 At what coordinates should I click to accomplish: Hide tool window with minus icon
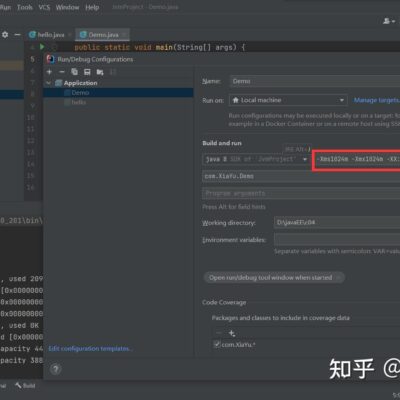click(x=17, y=34)
